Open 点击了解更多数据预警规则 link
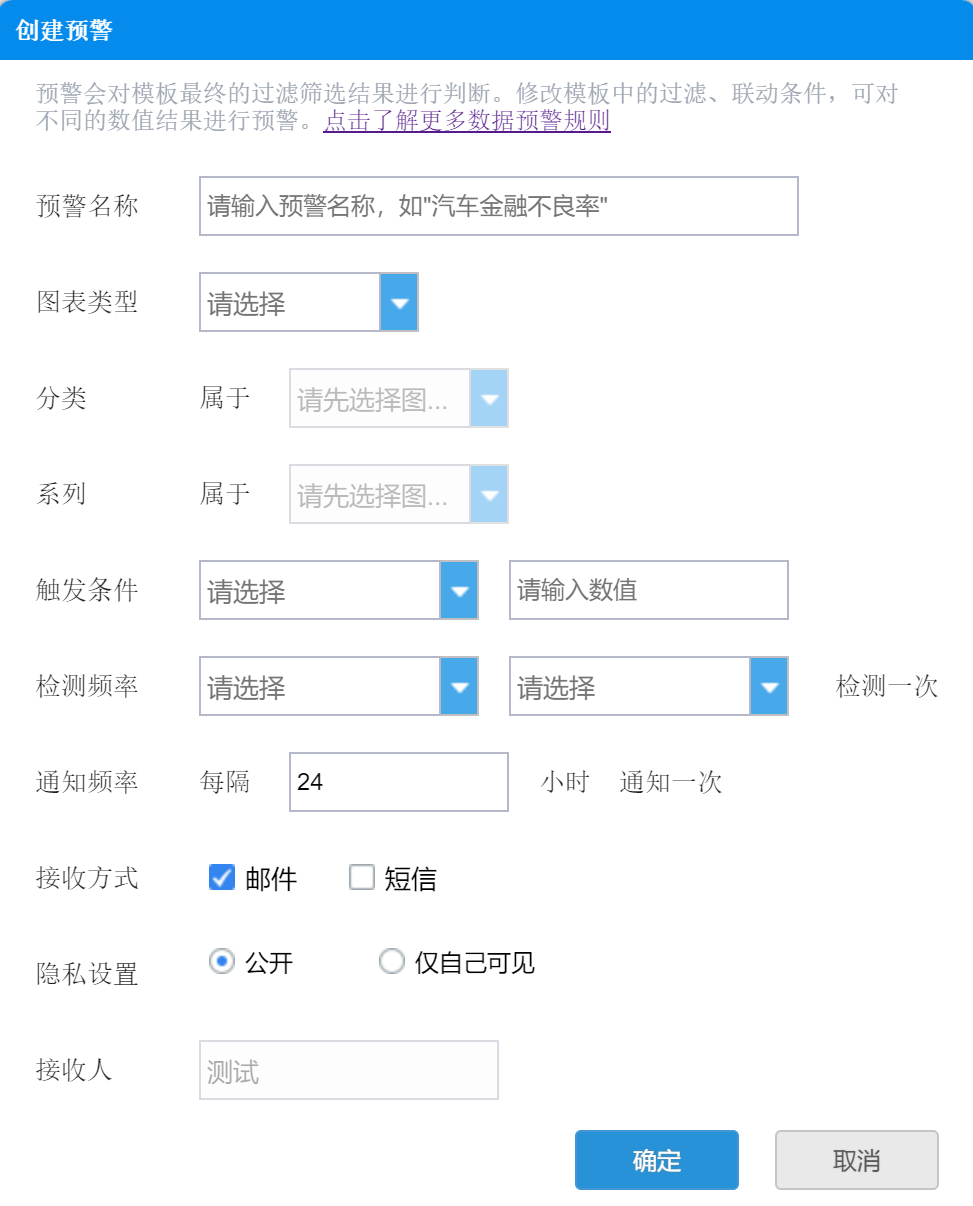The image size is (973, 1206). pos(467,122)
